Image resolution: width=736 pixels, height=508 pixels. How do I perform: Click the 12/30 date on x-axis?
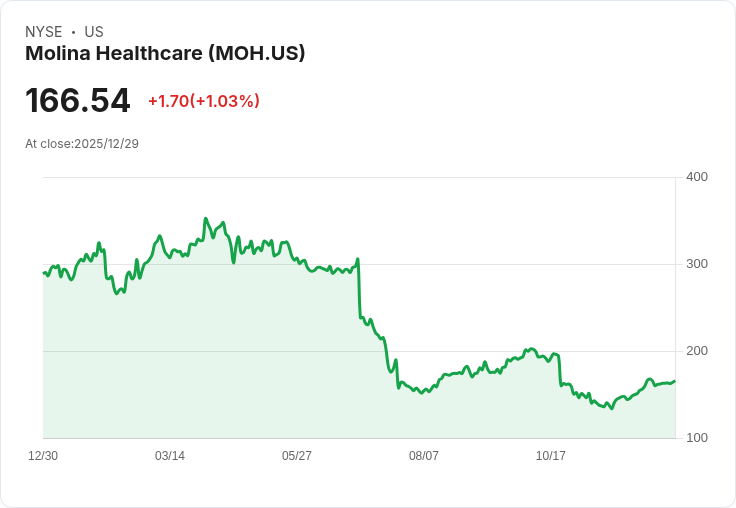[x=43, y=456]
